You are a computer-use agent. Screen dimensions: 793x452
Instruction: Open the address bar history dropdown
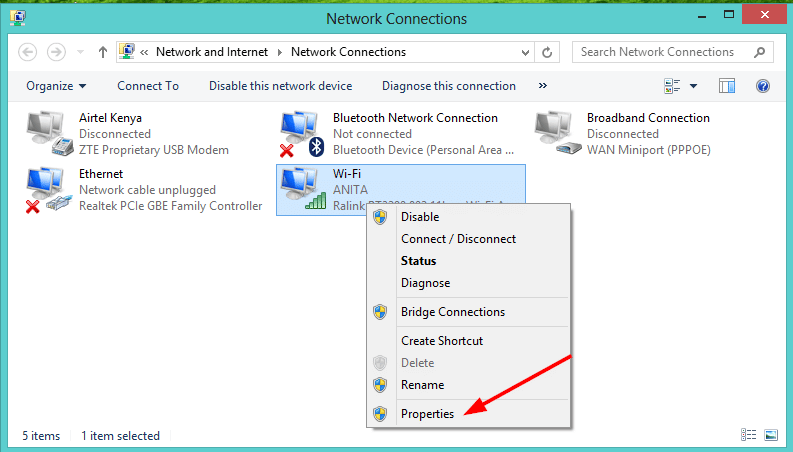[525, 52]
